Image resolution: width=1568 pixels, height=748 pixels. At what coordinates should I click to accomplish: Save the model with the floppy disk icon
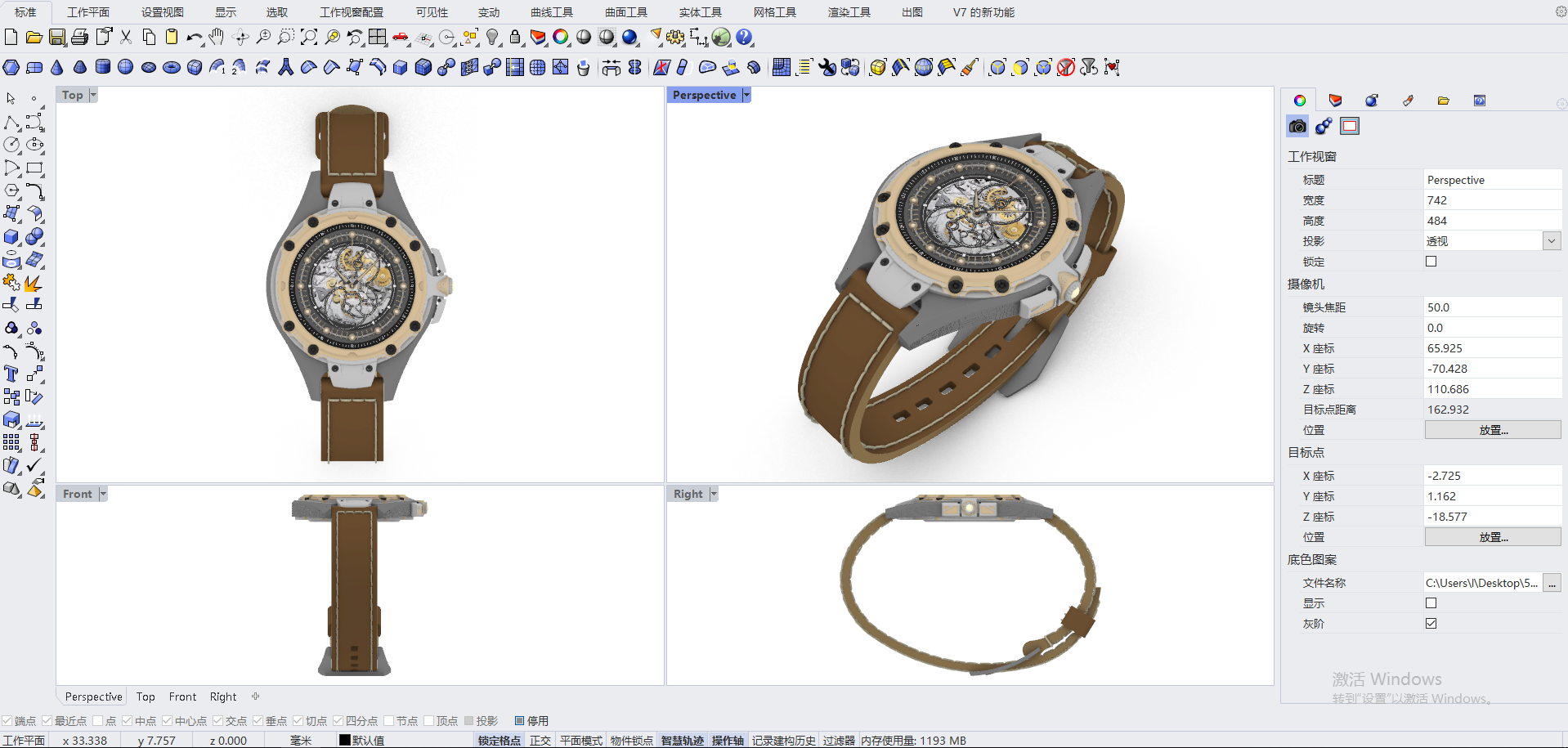pos(57,37)
